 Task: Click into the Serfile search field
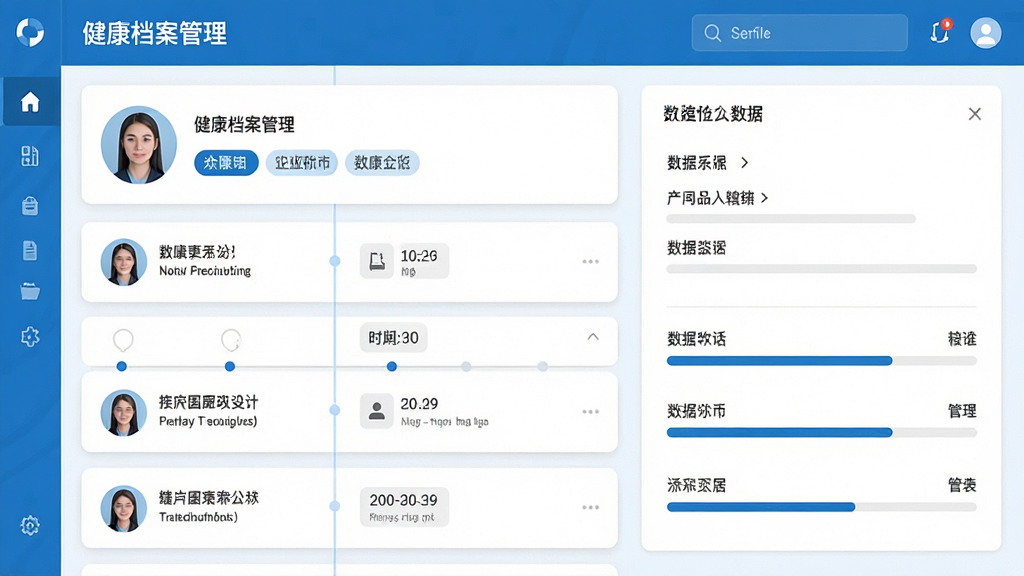[799, 33]
